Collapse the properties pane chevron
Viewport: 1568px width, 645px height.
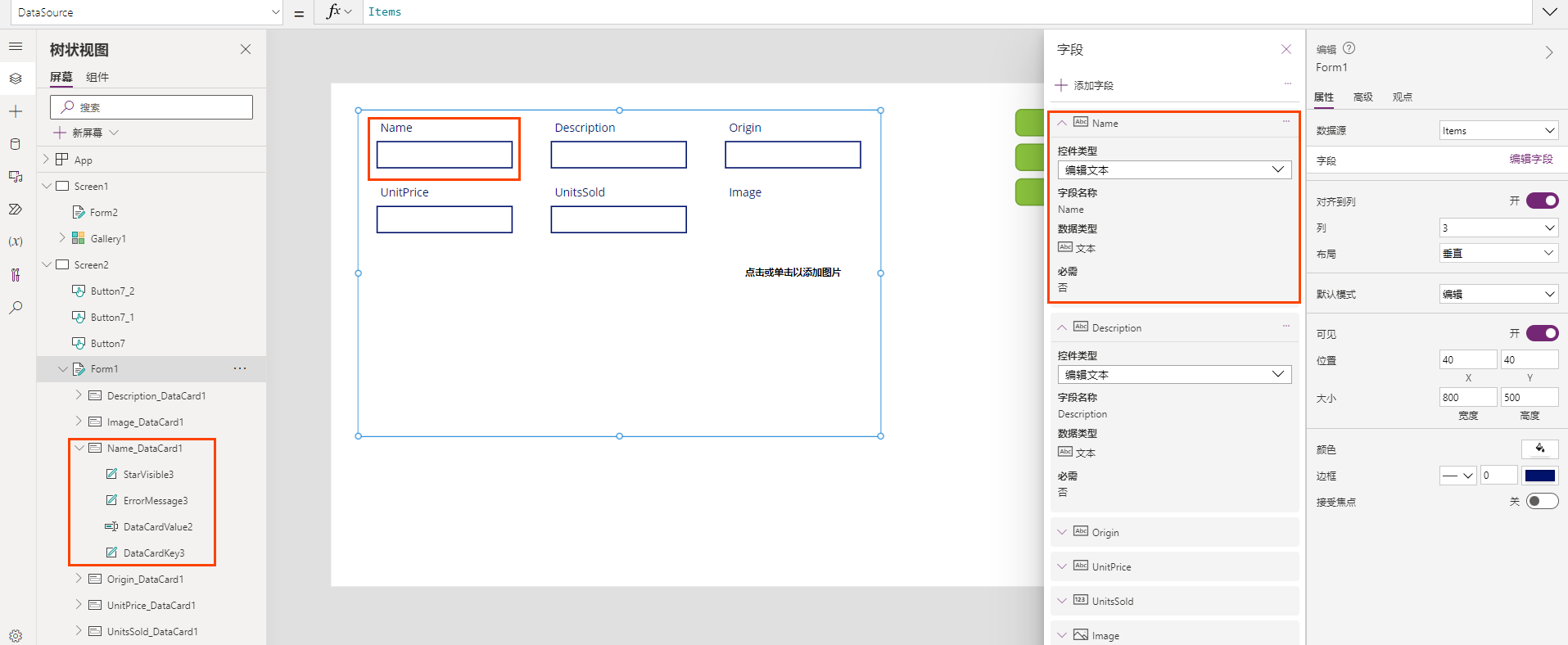pos(1549,52)
